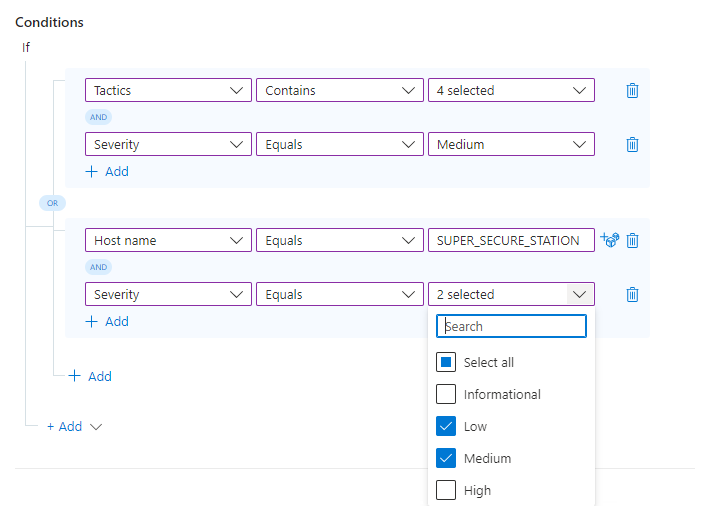Expand the bottom + Add chevron menu
The height and width of the screenshot is (506, 710).
point(96,427)
